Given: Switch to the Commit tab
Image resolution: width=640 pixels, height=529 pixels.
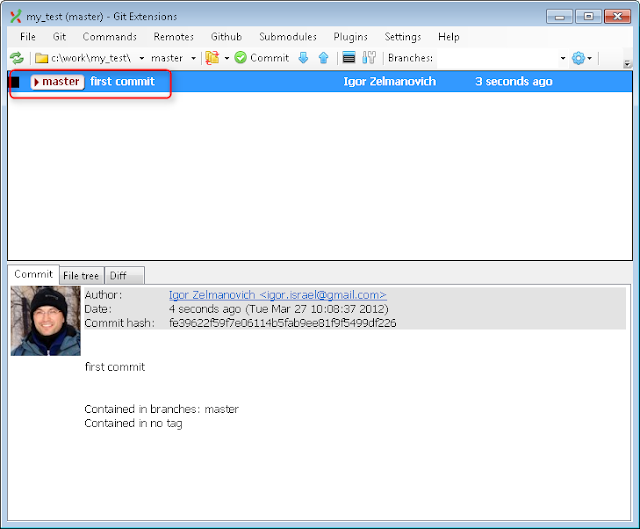Looking at the screenshot, I should tap(33, 274).
